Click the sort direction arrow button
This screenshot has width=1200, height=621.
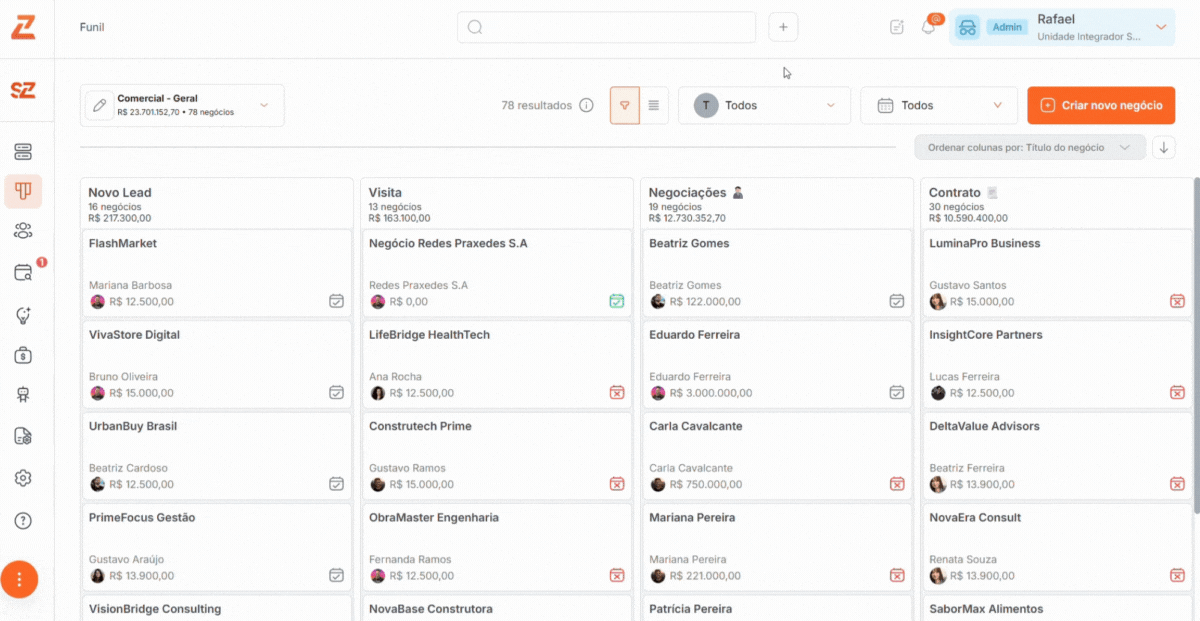click(x=1163, y=147)
